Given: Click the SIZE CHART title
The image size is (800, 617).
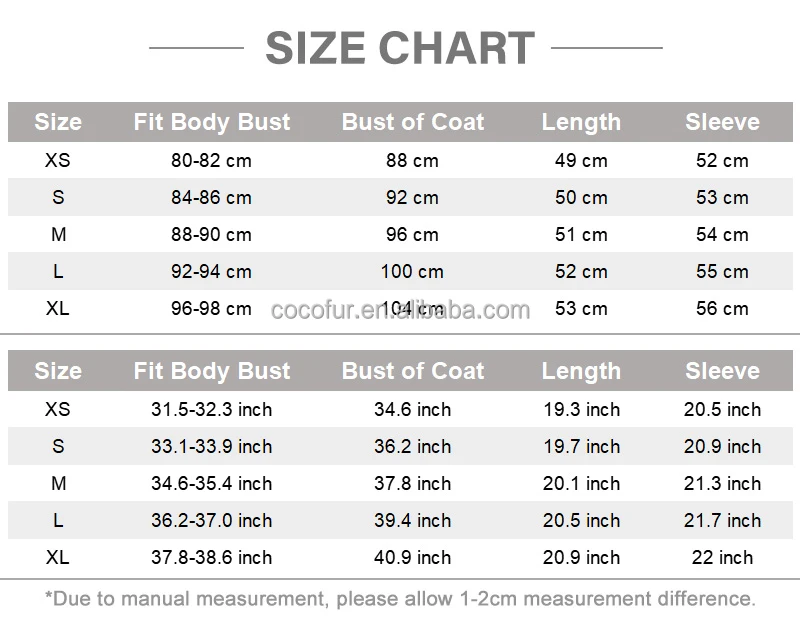Looking at the screenshot, I should pos(400,48).
